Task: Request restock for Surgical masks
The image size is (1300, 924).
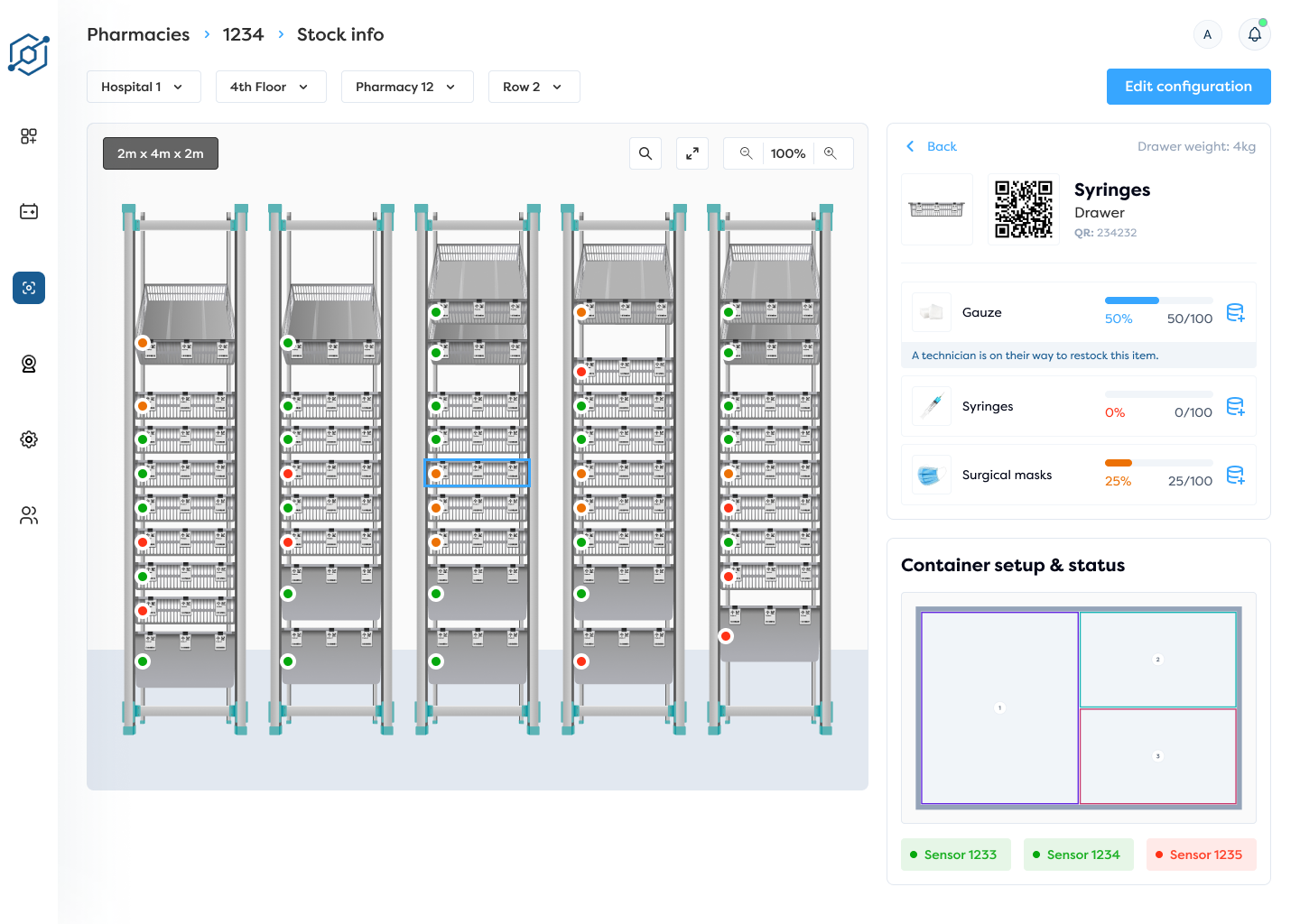Action: [1236, 475]
